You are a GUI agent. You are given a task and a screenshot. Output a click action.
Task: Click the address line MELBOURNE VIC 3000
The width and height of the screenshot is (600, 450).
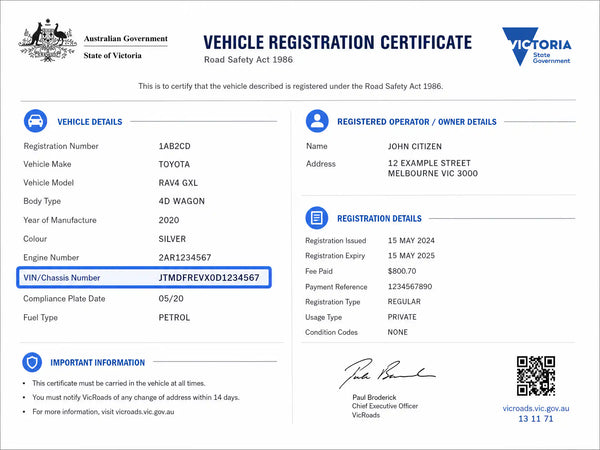[433, 173]
